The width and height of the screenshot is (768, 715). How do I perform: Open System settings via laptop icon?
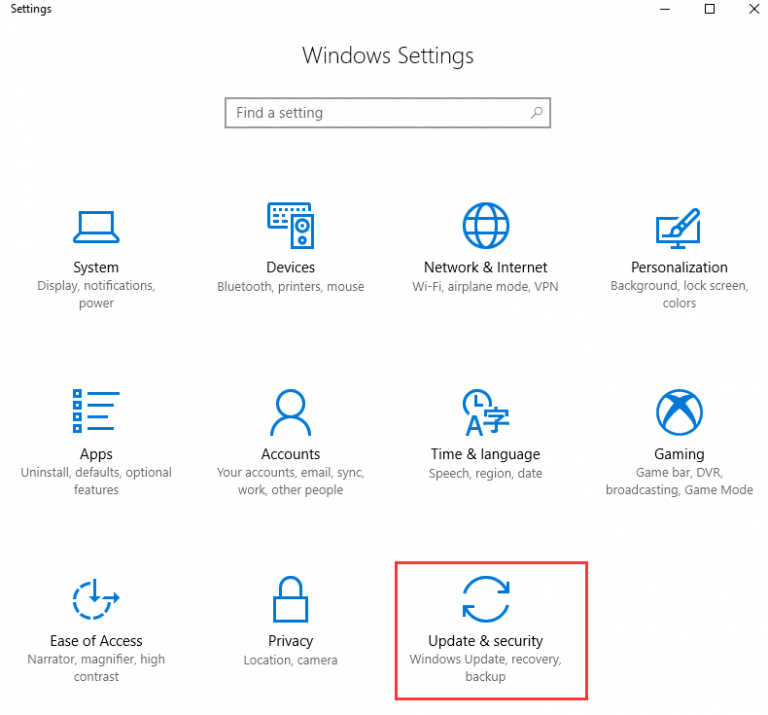96,227
